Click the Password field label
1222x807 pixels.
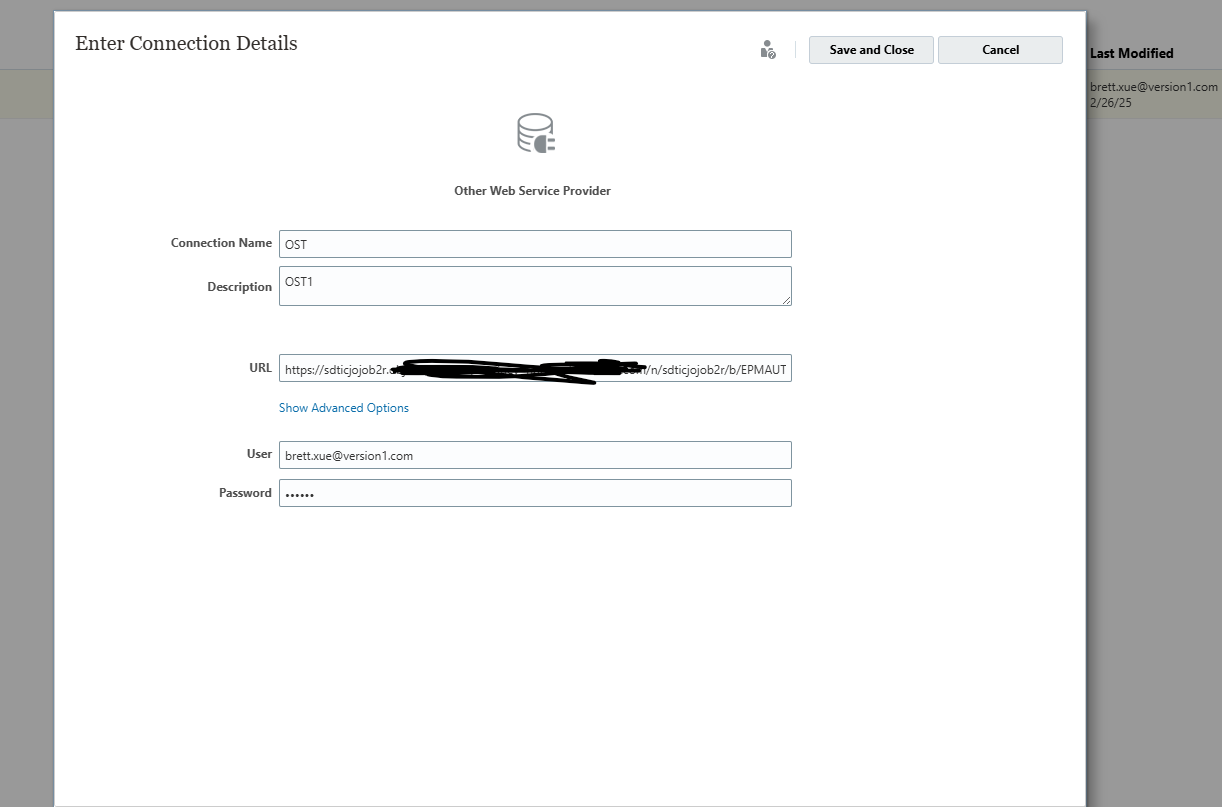point(245,492)
